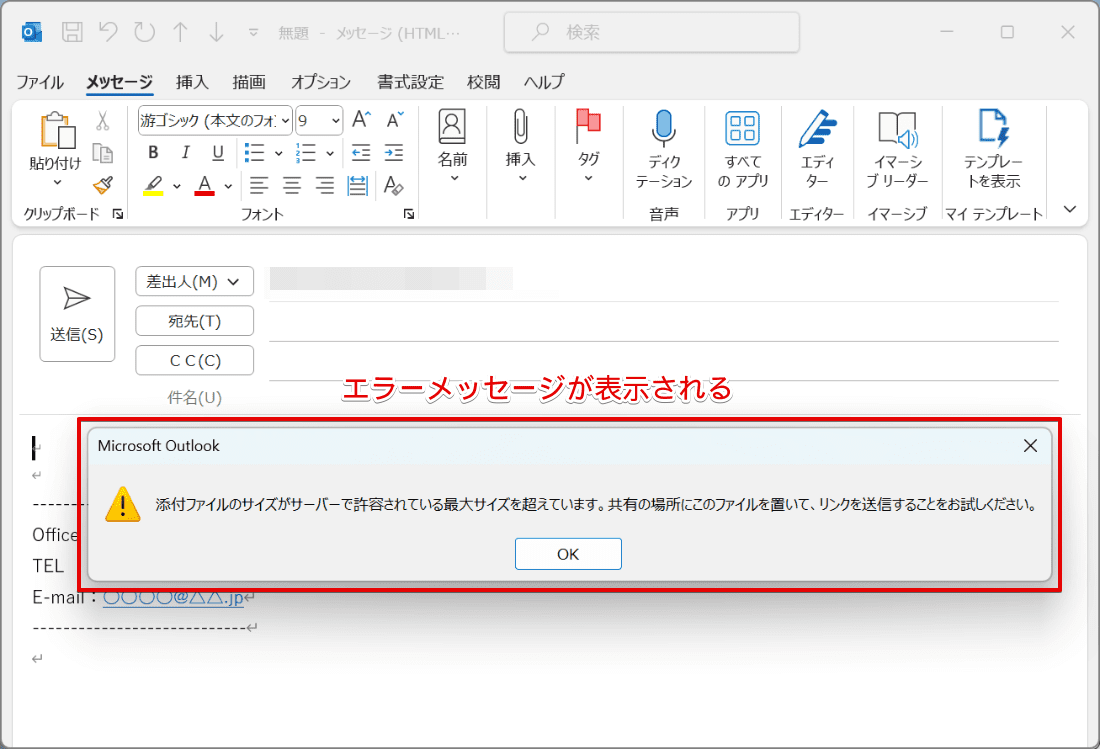Apply the yellow text highlight color

pos(153,186)
